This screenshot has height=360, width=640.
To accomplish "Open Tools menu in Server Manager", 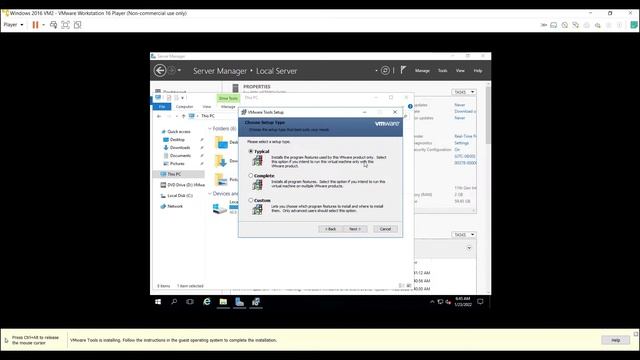I will pyautogui.click(x=442, y=71).
